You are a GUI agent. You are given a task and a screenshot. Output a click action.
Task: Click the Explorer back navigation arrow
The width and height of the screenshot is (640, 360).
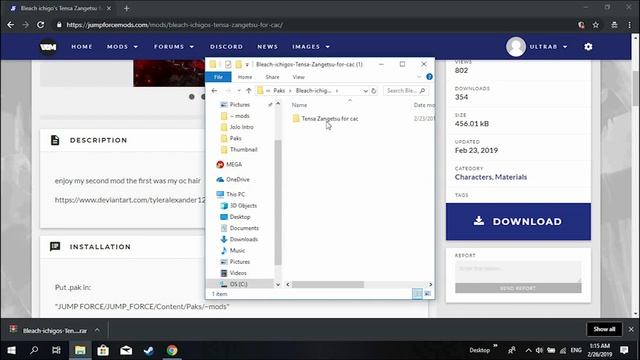(x=214, y=91)
